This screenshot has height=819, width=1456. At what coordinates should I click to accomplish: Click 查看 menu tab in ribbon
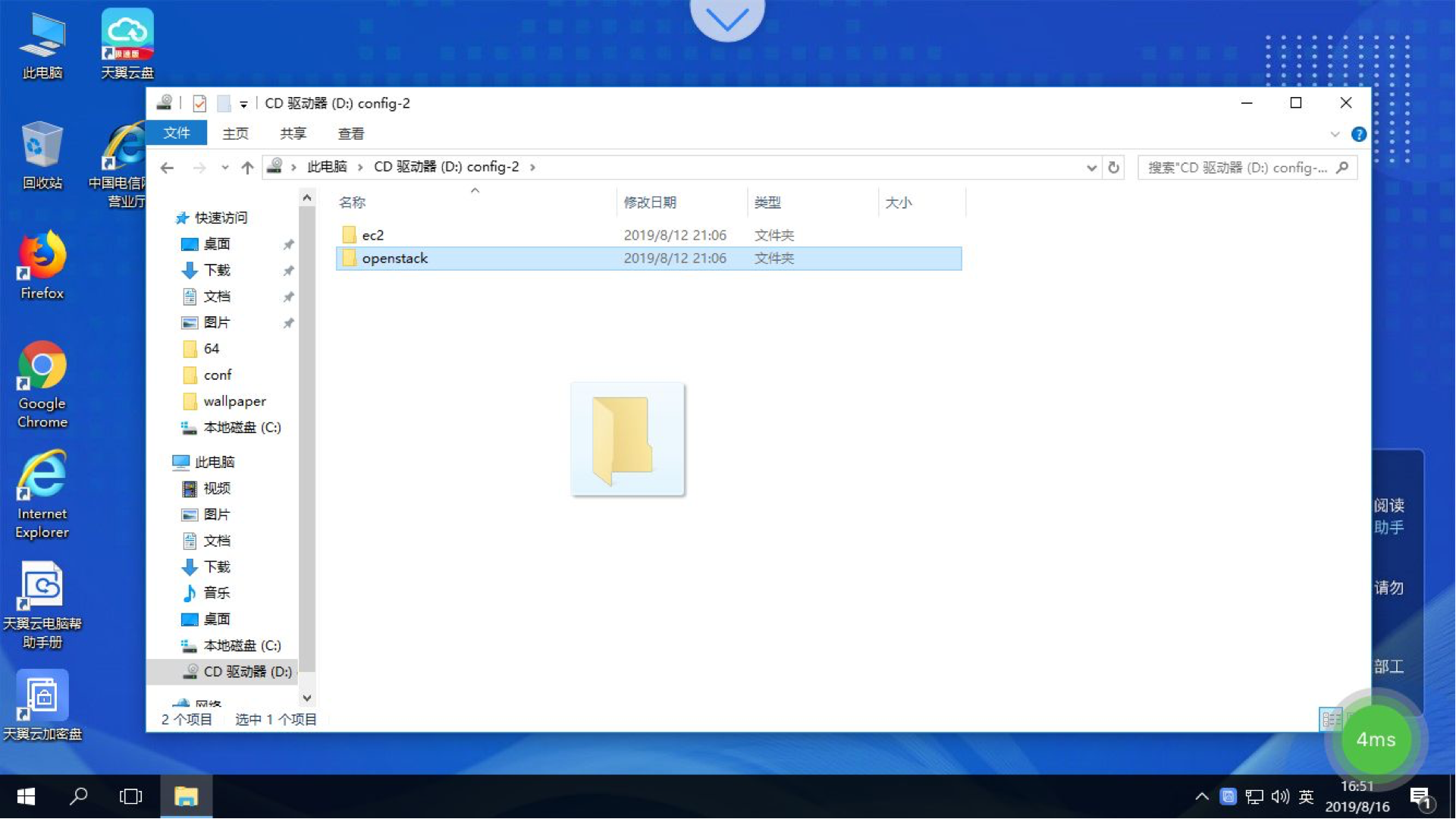[351, 133]
